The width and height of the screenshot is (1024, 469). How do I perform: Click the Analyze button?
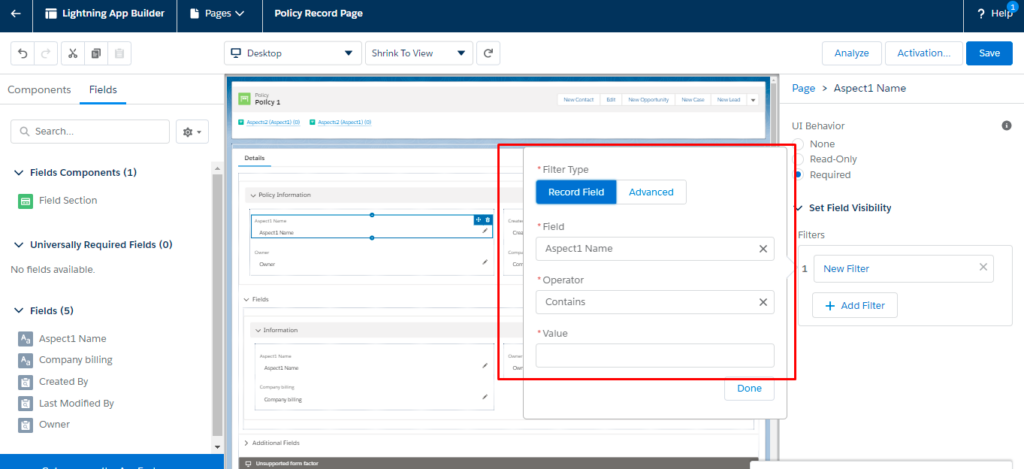(x=852, y=54)
